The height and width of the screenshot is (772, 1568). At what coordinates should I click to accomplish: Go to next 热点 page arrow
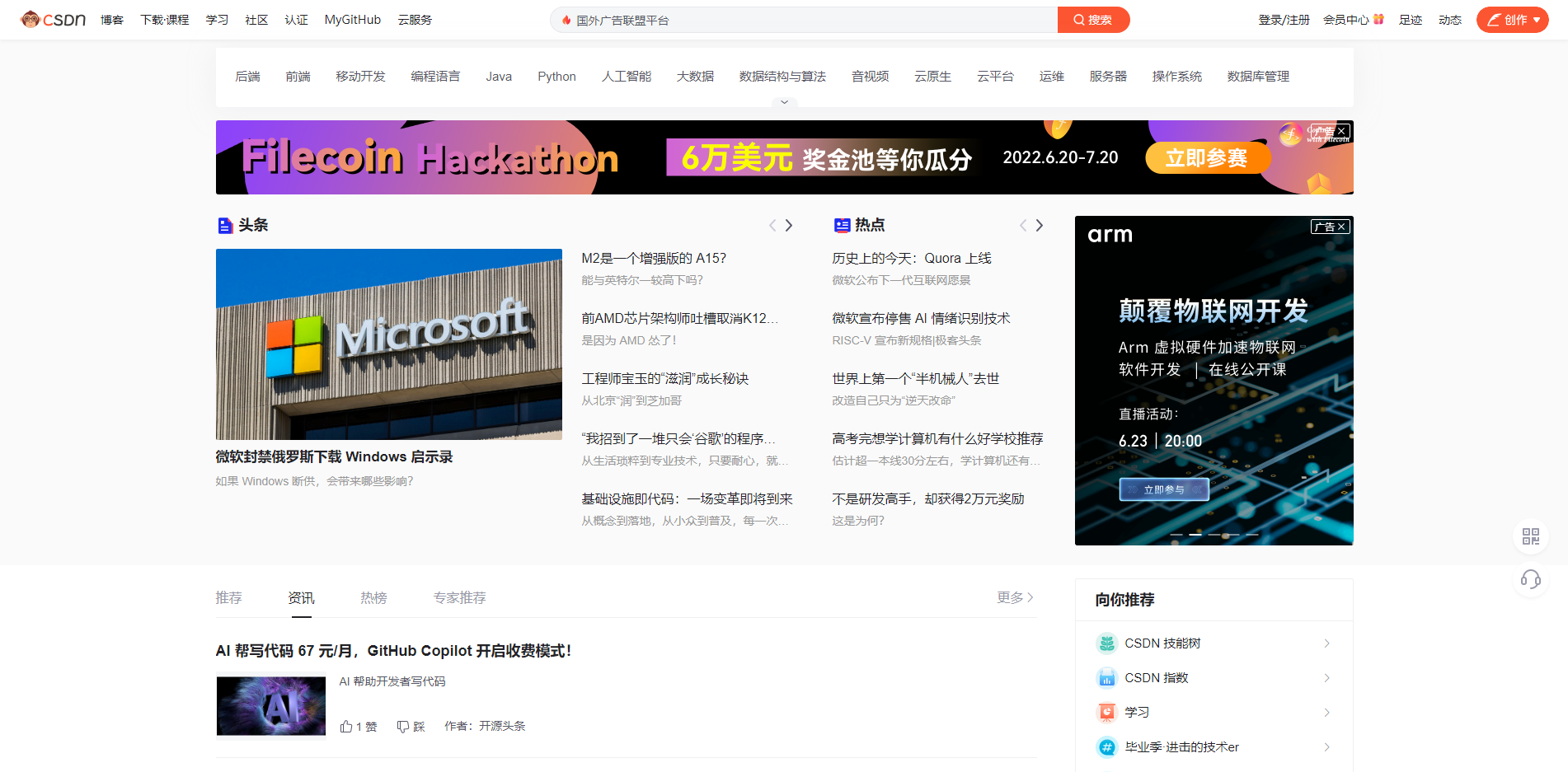point(1040,225)
